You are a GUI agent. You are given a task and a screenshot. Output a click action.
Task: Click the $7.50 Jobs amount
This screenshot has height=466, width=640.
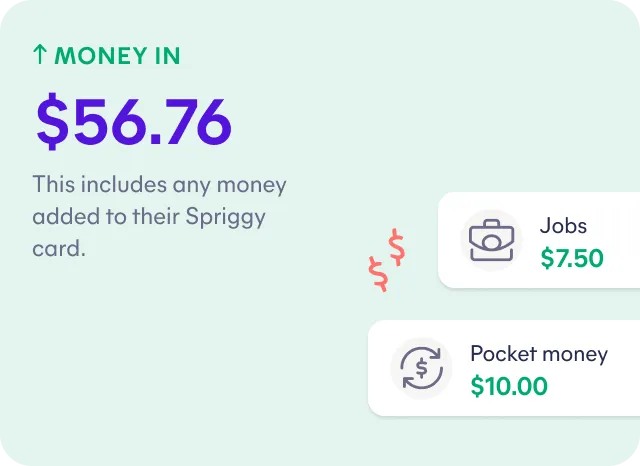pyautogui.click(x=572, y=259)
